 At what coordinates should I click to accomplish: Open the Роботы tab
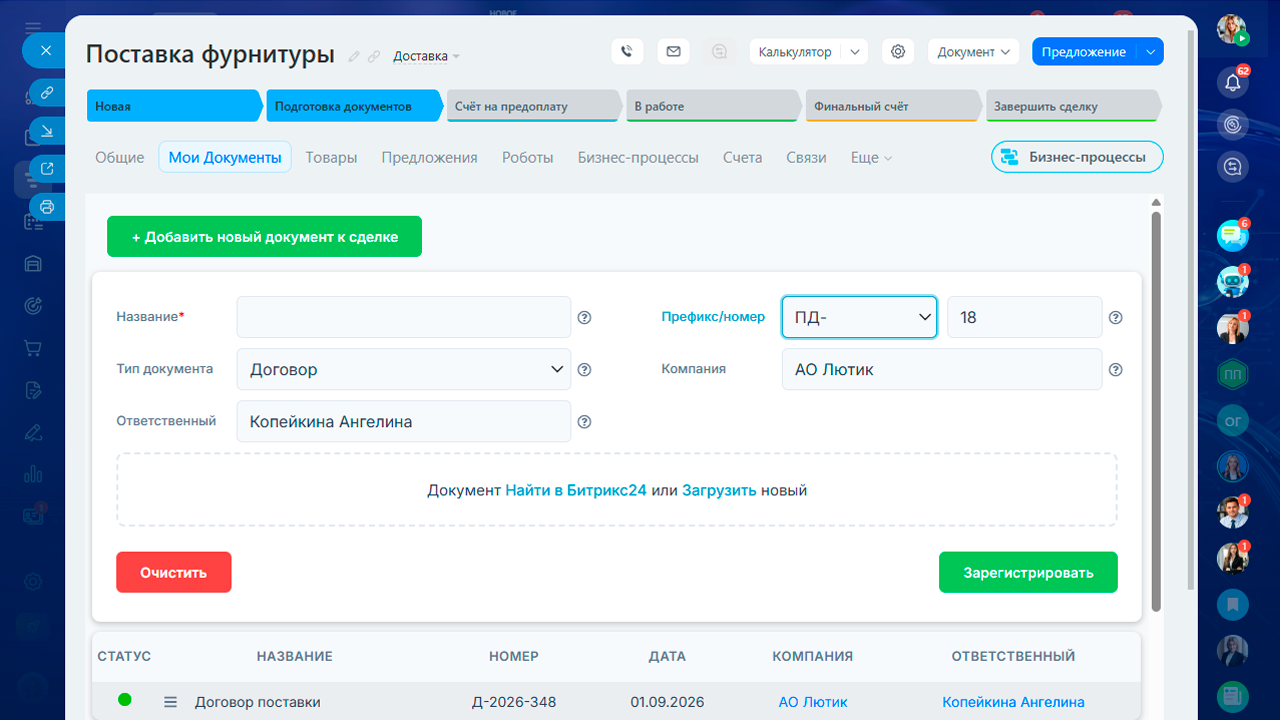pyautogui.click(x=528, y=157)
